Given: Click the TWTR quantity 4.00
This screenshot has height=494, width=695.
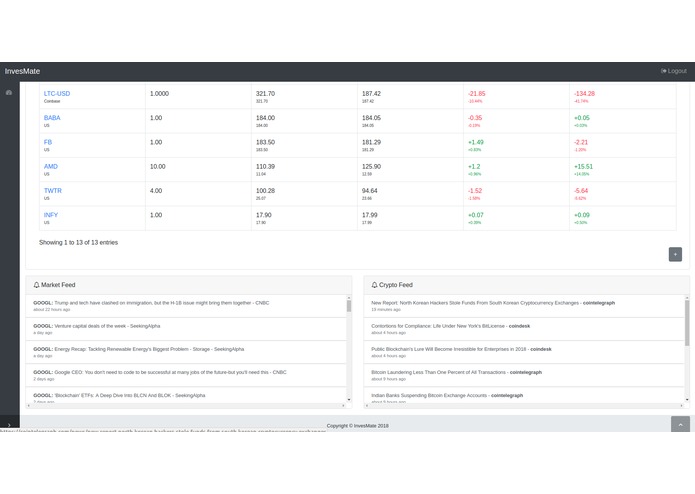Looking at the screenshot, I should click(x=156, y=191).
